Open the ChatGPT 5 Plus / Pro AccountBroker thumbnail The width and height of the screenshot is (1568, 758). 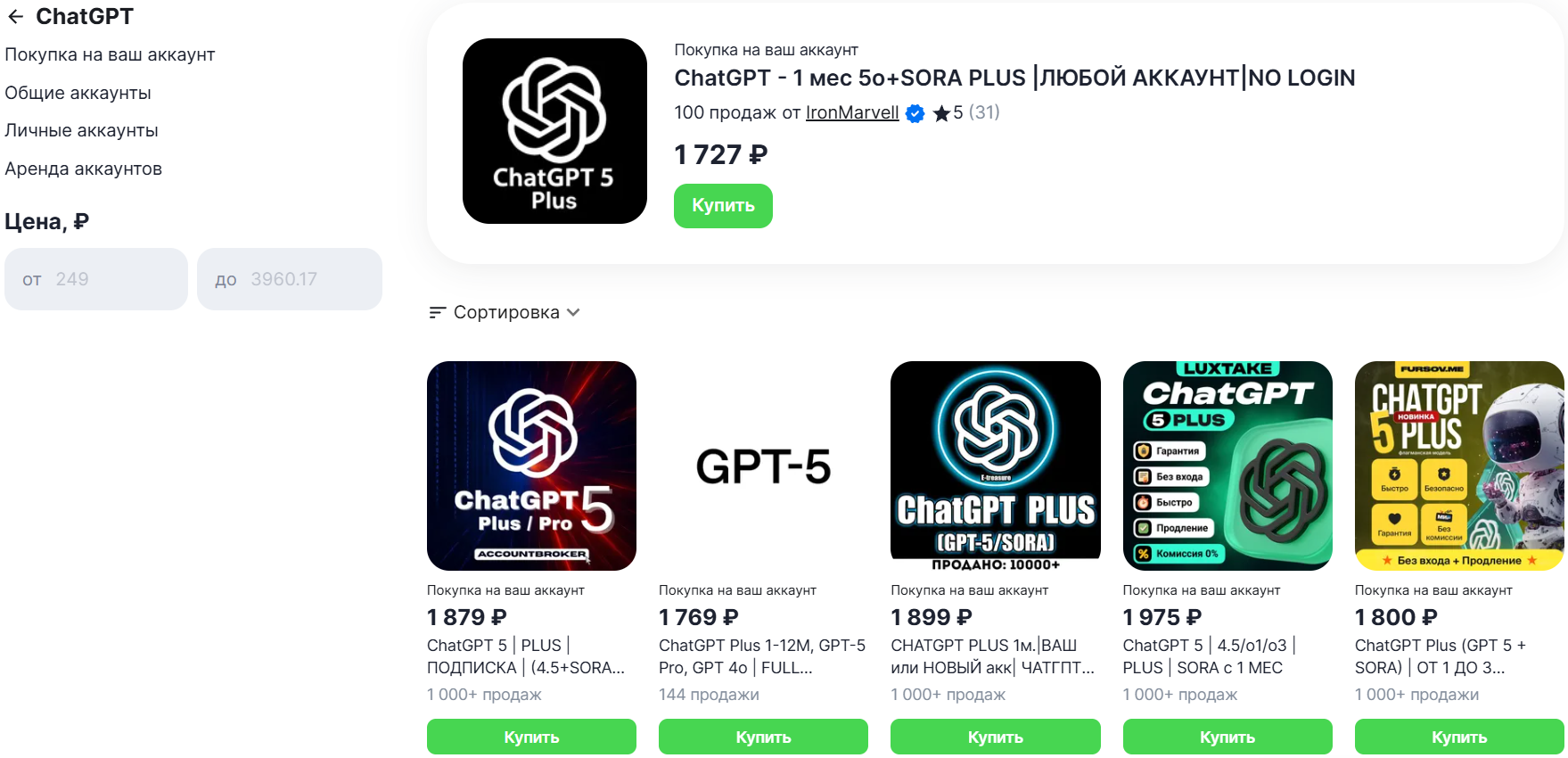(x=531, y=466)
